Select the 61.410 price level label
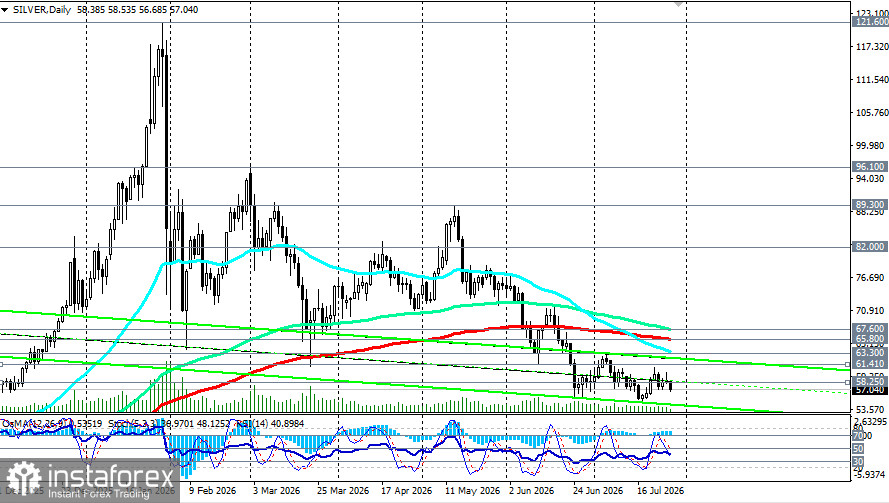This screenshot has height=503, width=889. (870, 364)
